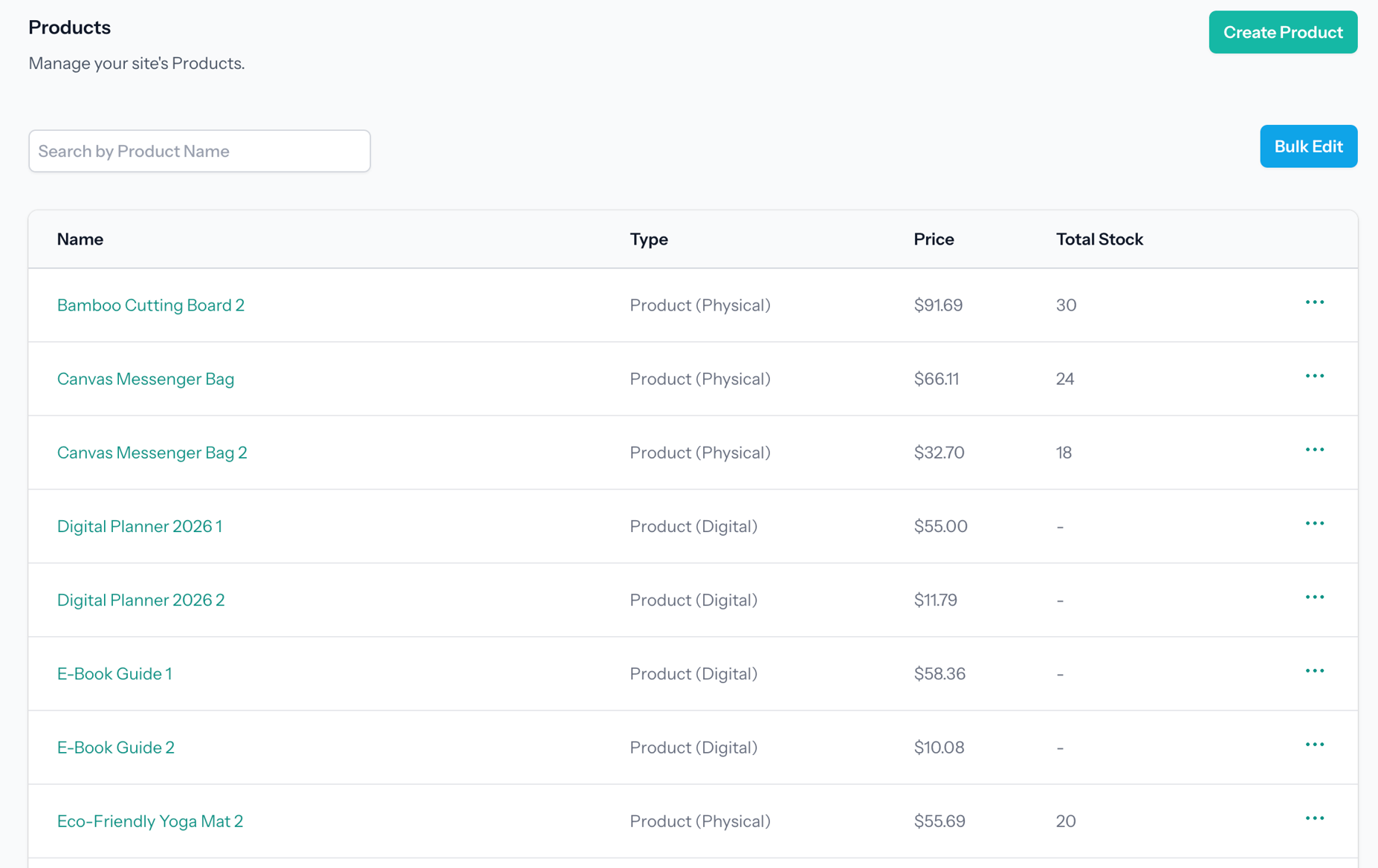Click the Create Product button
Image resolution: width=1378 pixels, height=868 pixels.
point(1283,32)
